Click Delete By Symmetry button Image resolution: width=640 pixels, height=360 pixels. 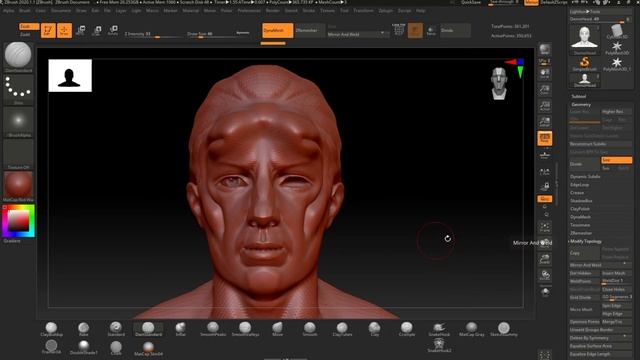pos(600,338)
